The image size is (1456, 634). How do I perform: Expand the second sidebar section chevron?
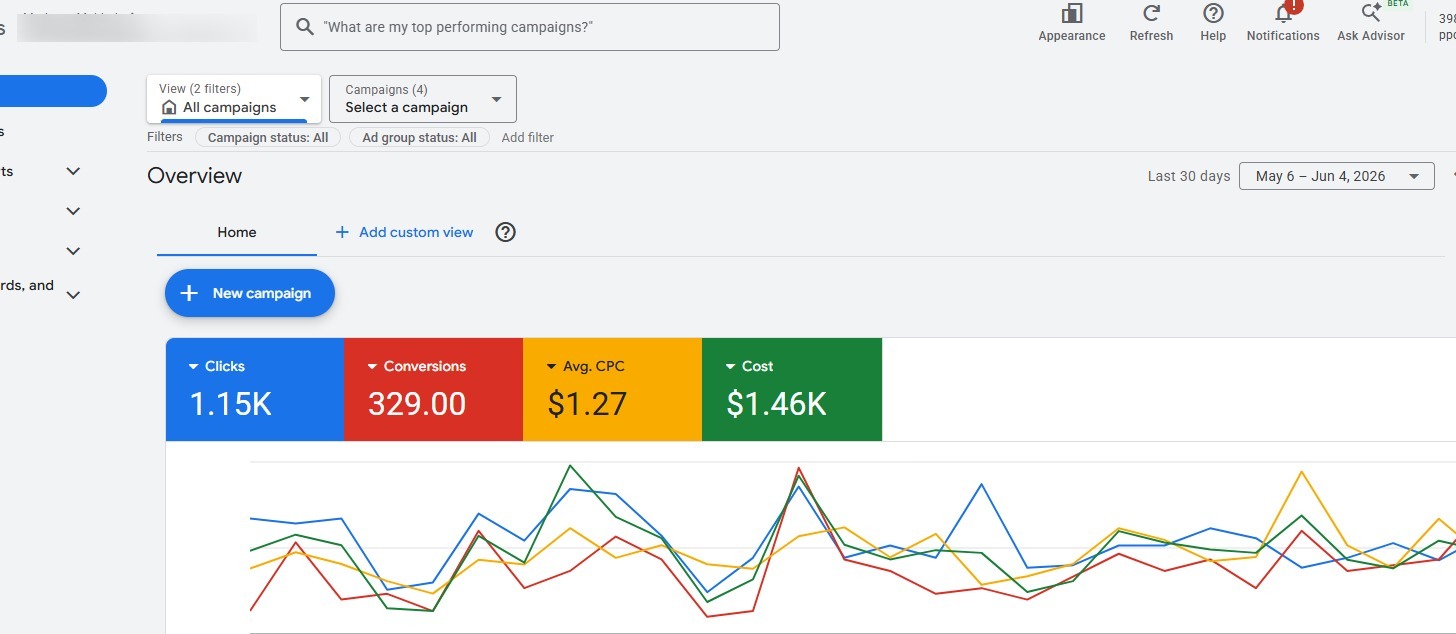(73, 211)
